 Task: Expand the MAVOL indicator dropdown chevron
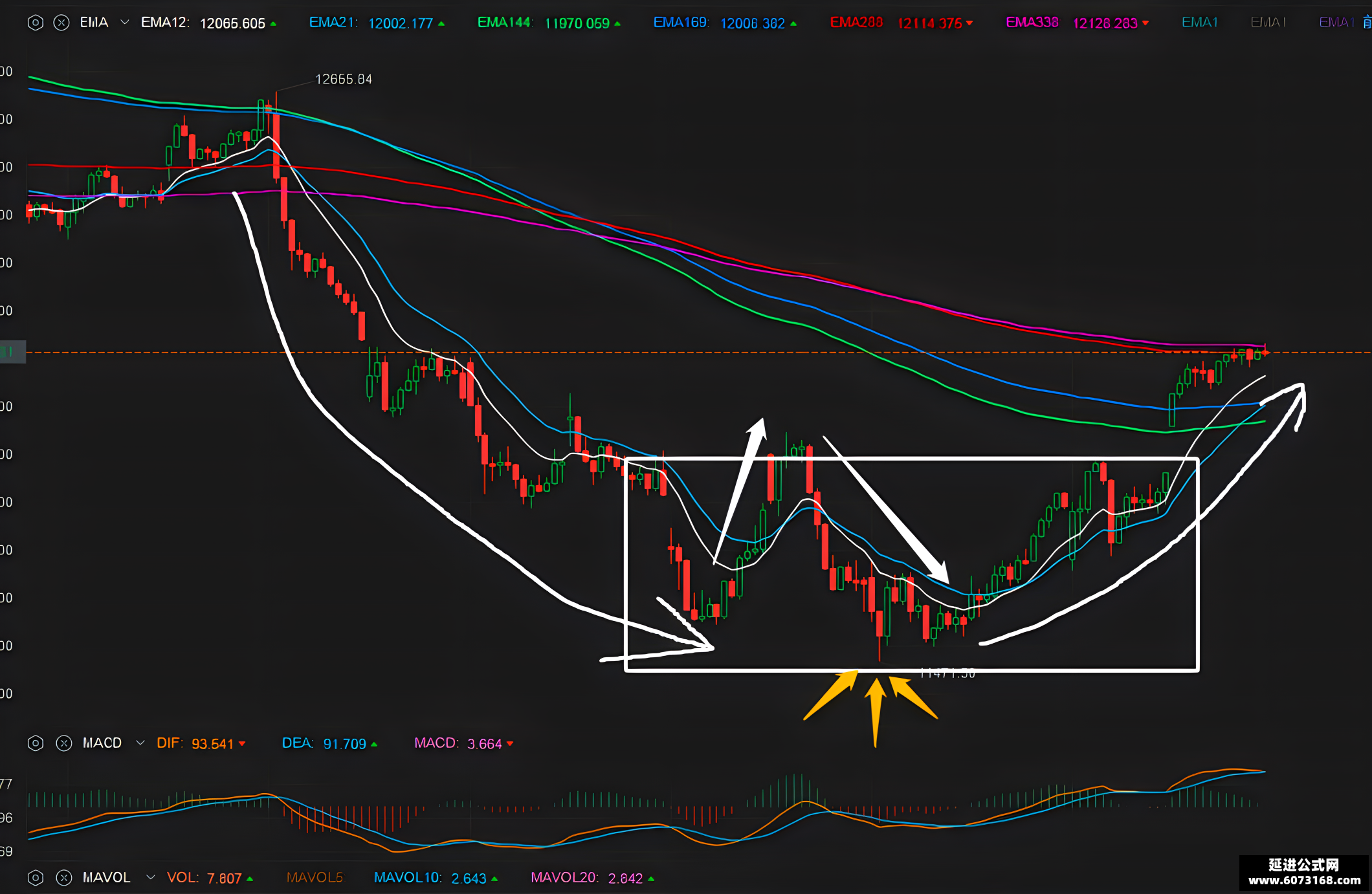point(151,878)
